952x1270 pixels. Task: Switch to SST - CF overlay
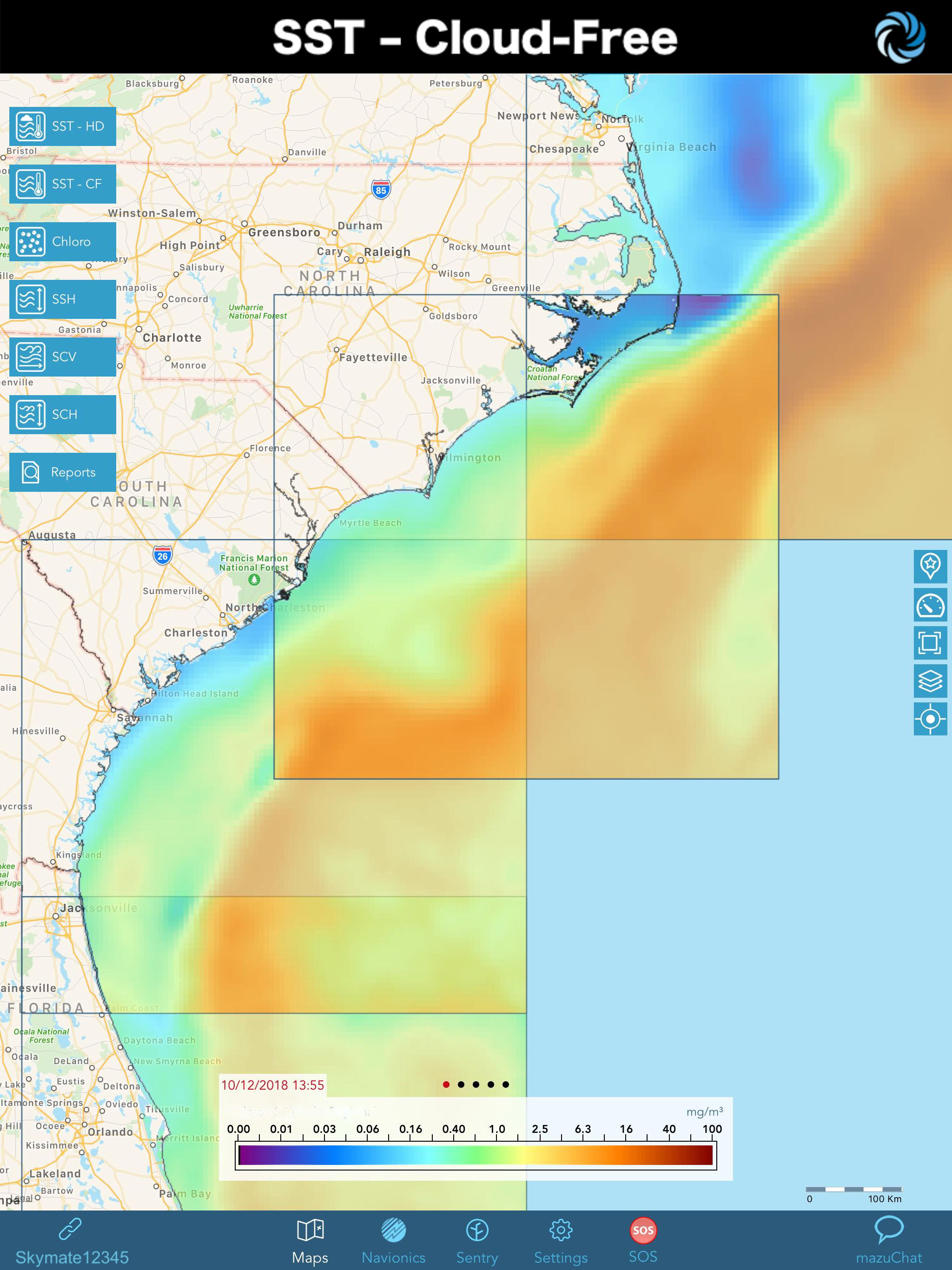[63, 184]
